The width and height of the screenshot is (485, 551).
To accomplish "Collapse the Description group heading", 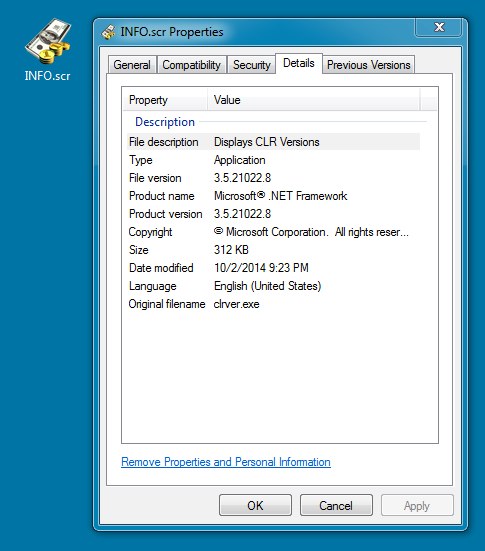I will click(x=165, y=122).
